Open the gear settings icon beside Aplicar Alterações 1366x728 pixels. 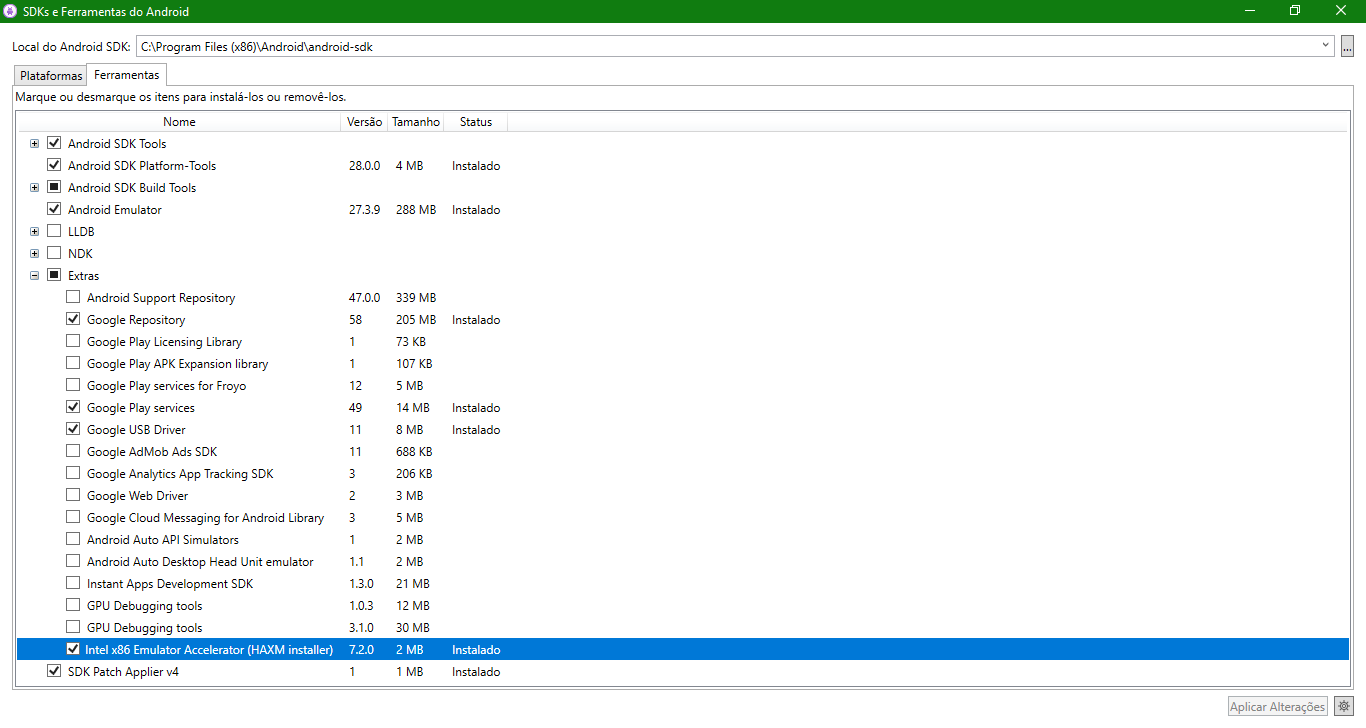pos(1344,706)
